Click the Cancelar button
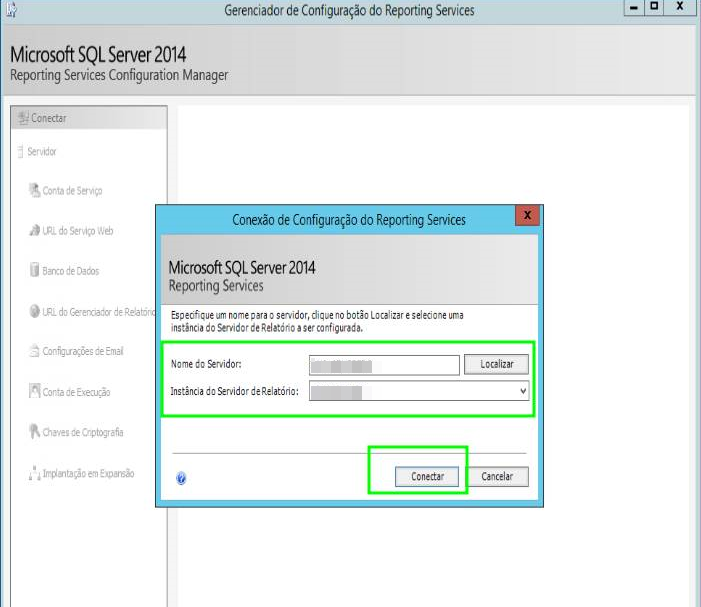The height and width of the screenshot is (607, 701). (497, 476)
